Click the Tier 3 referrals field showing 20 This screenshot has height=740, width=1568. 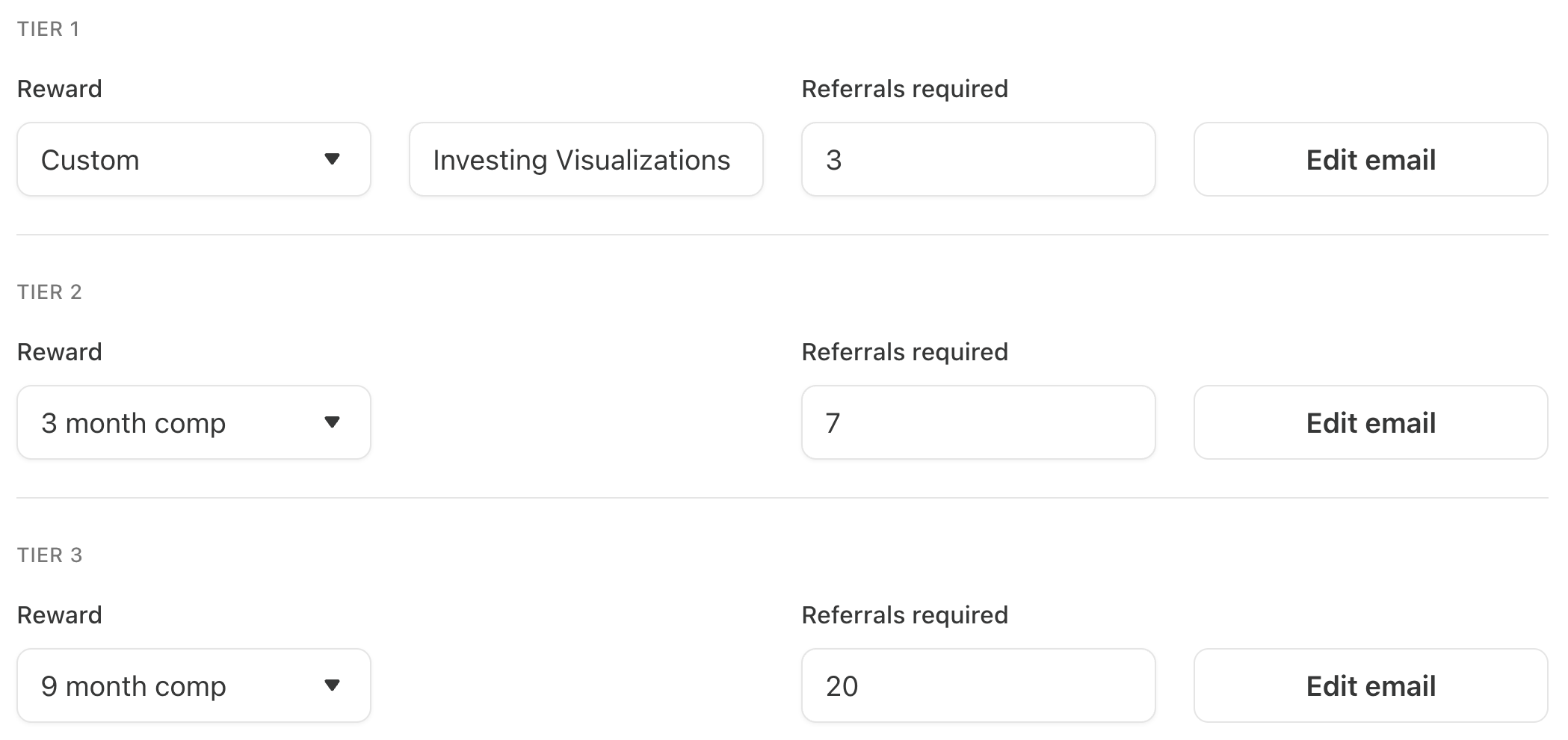[978, 685]
